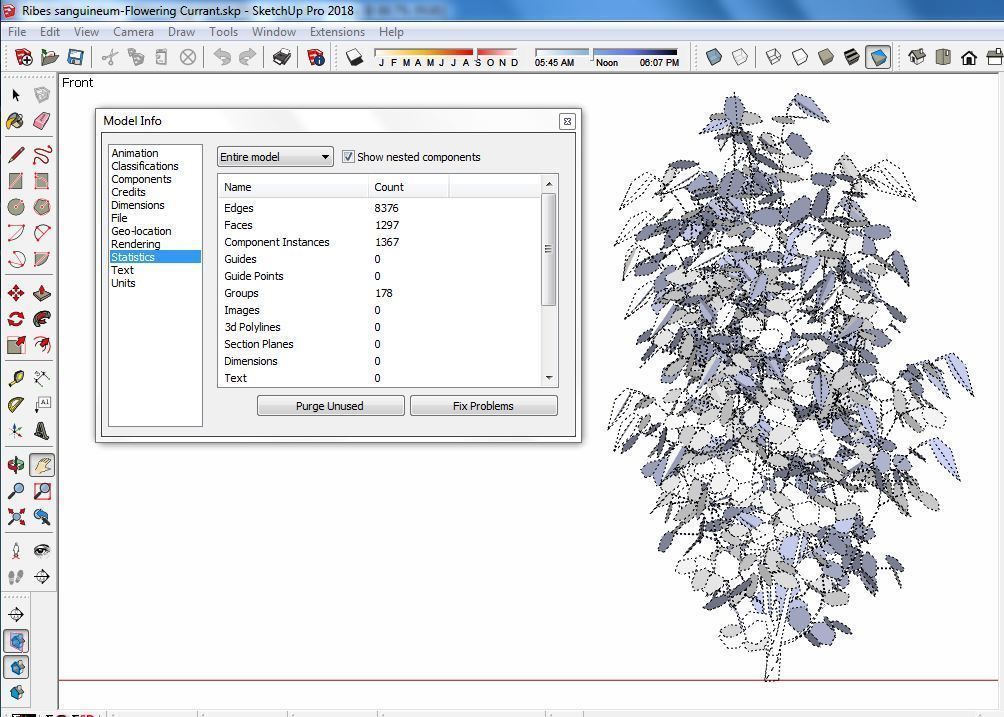Choose the Polygon tool

pos(42,207)
